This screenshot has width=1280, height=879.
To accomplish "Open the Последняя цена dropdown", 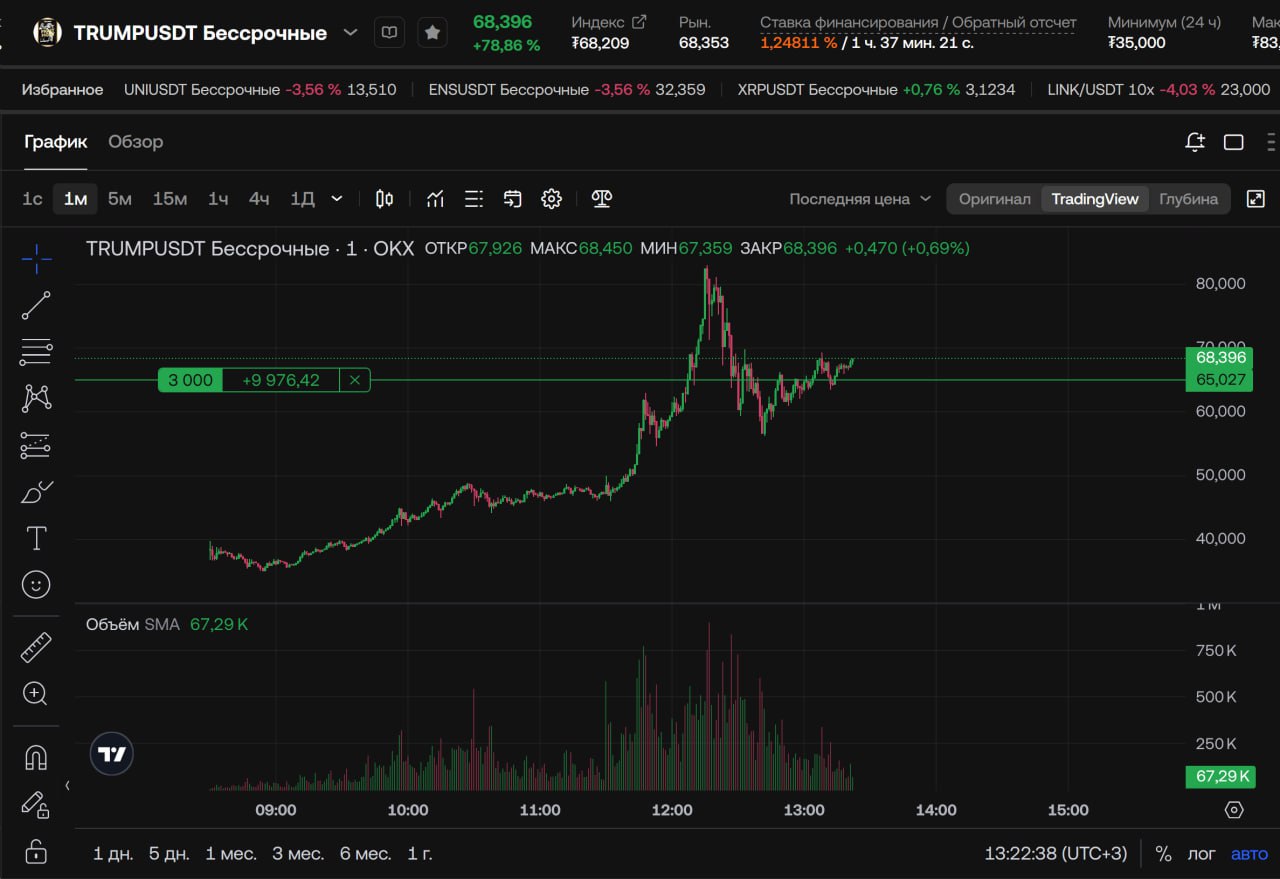I will tap(860, 199).
